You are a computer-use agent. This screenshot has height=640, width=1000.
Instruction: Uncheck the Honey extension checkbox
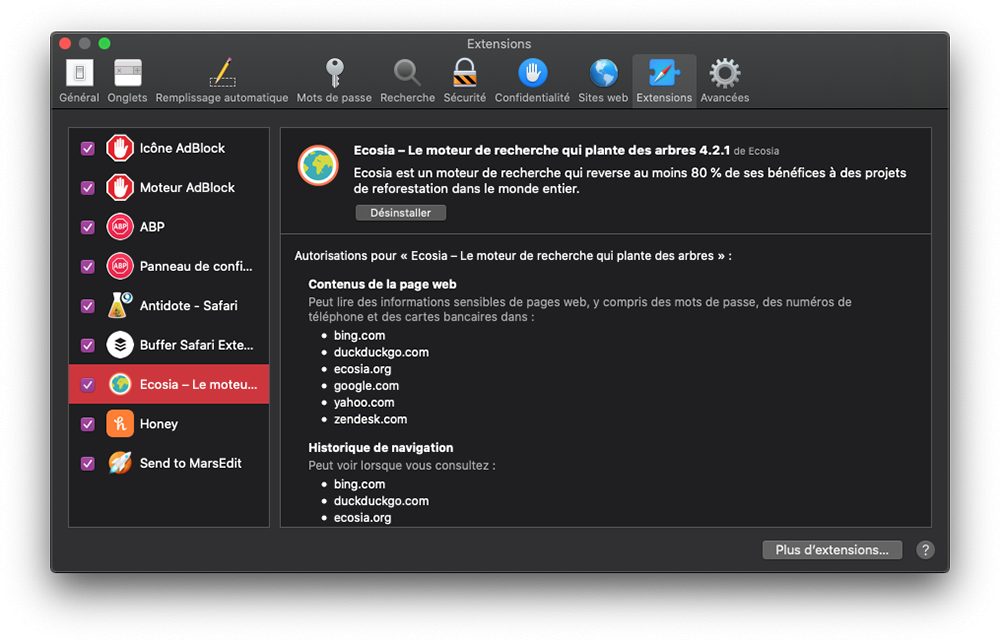point(88,425)
